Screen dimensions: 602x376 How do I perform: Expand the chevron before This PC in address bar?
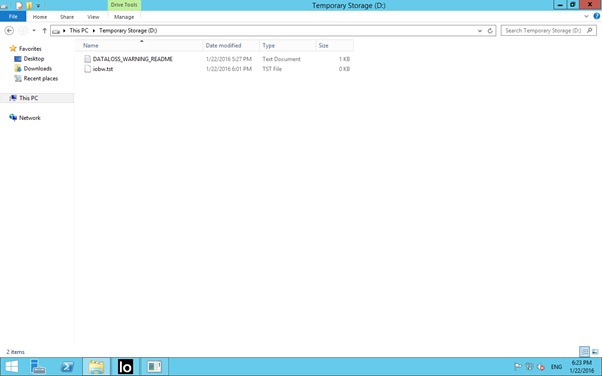tap(64, 31)
